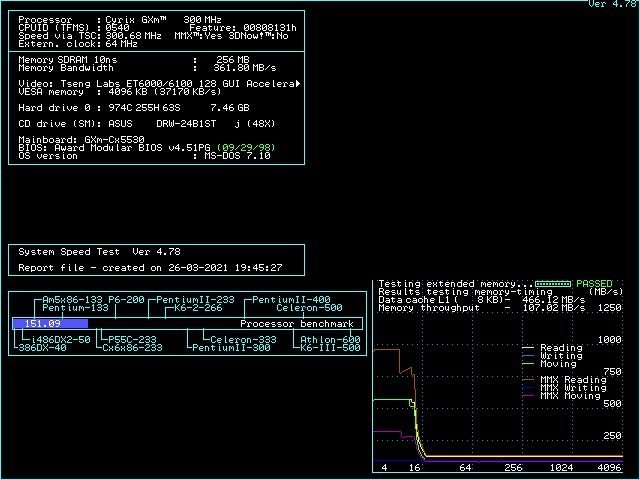Click the green BIOS date (09/29/98)
This screenshot has height=480, width=640.
(246, 148)
